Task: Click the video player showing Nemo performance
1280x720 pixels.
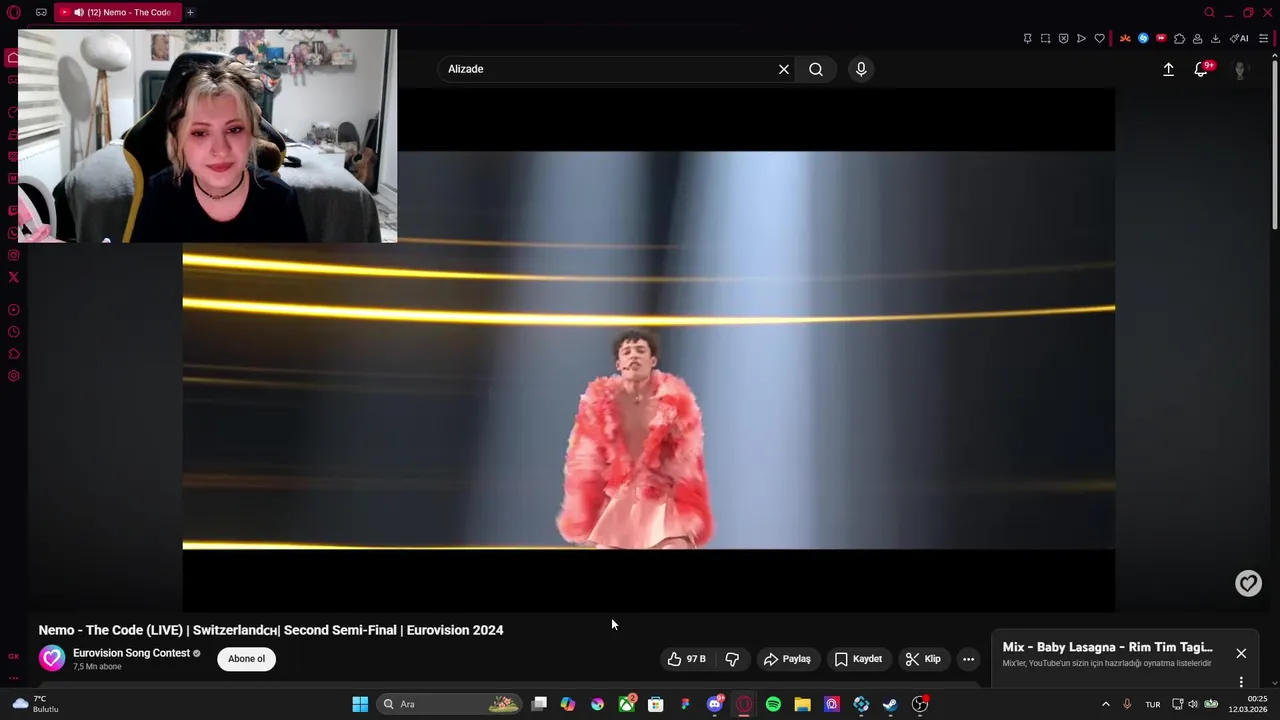Action: [648, 350]
